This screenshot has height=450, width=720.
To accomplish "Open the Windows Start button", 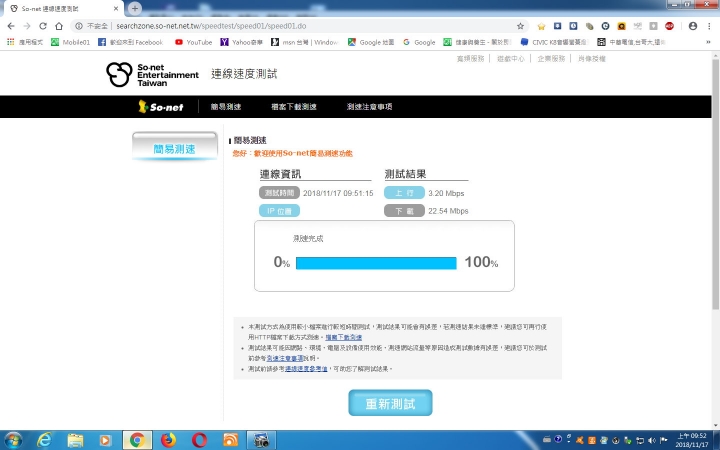I will click(x=12, y=440).
